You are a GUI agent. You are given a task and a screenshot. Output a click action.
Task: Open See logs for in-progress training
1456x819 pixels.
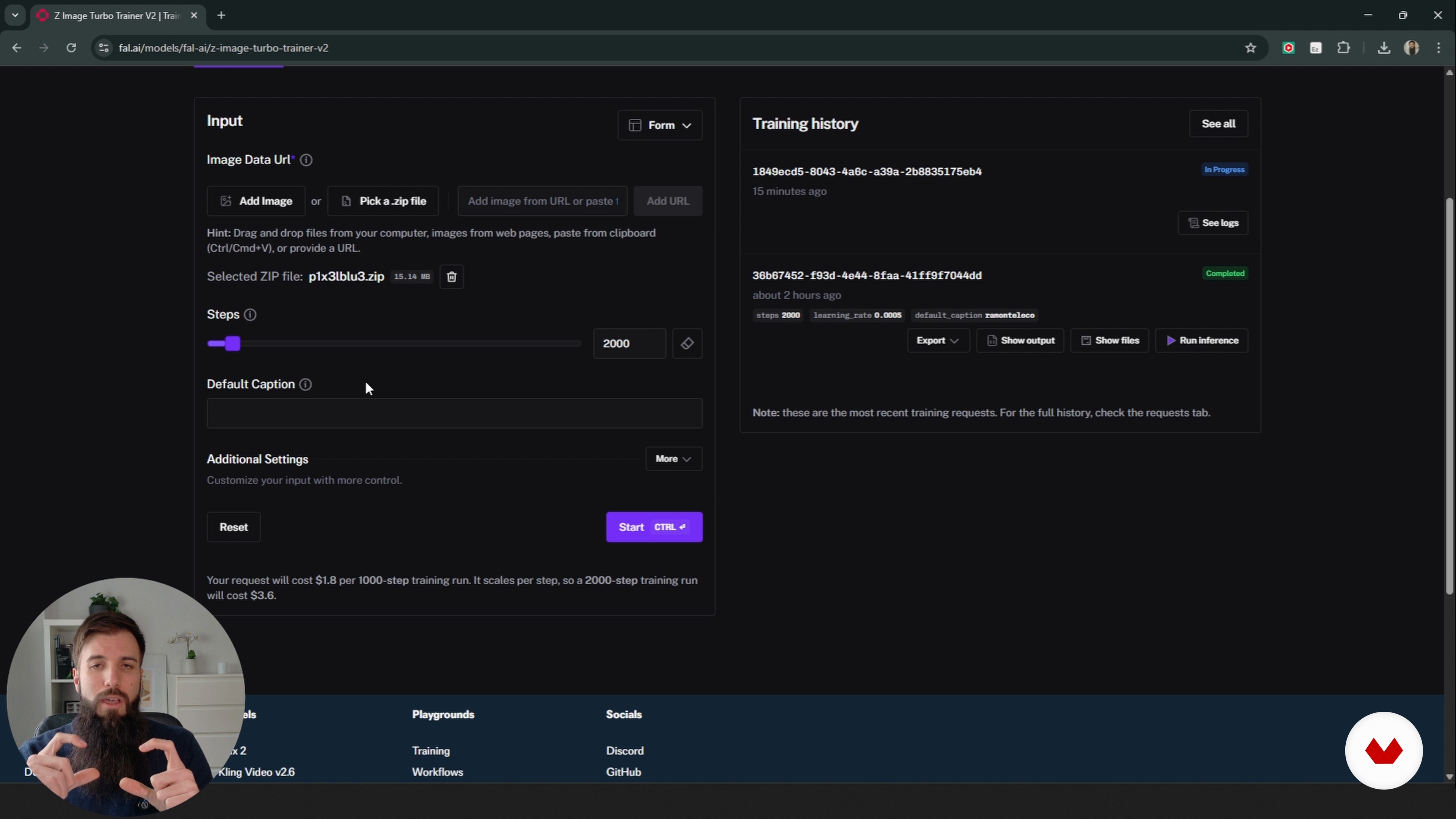point(1213,223)
